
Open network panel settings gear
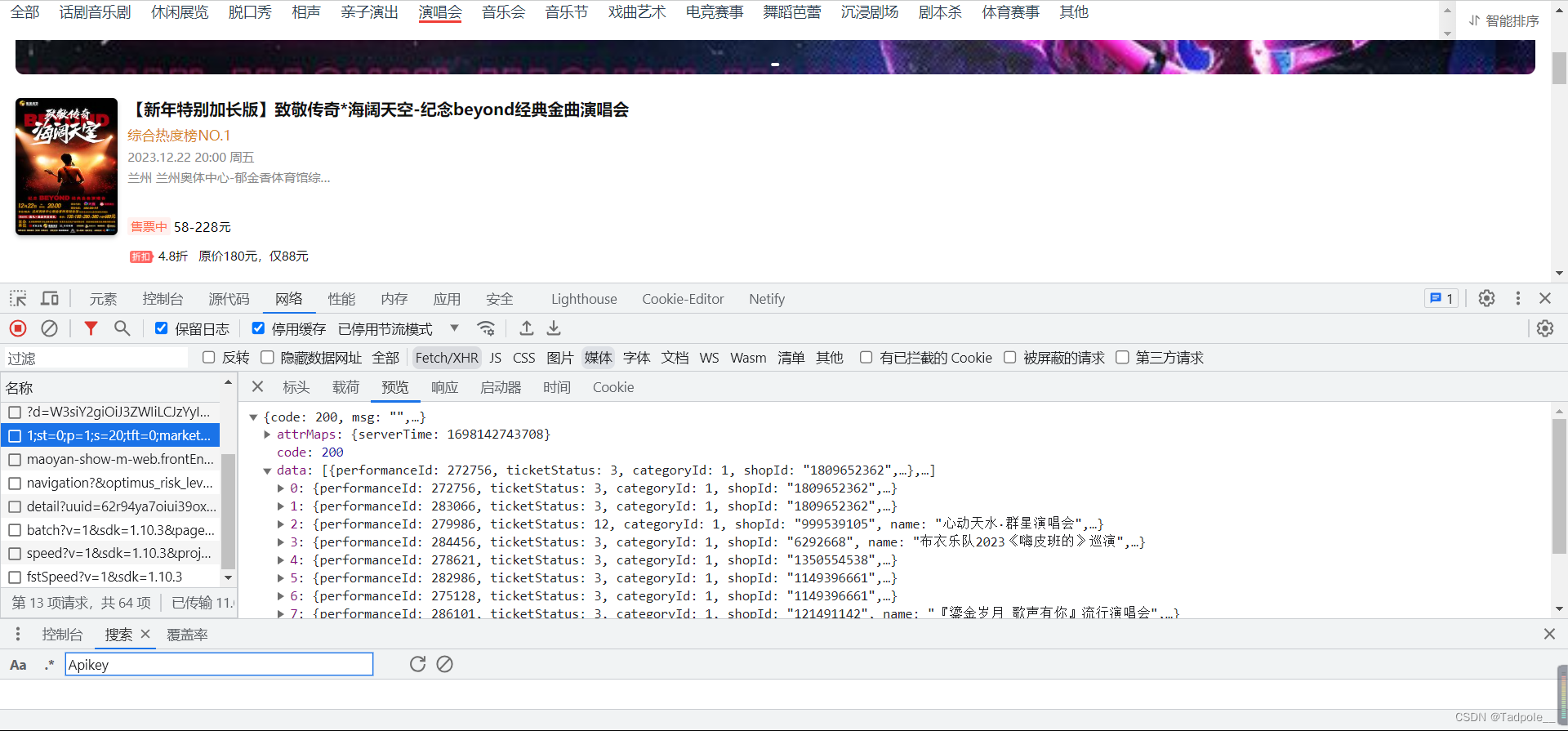click(1545, 328)
